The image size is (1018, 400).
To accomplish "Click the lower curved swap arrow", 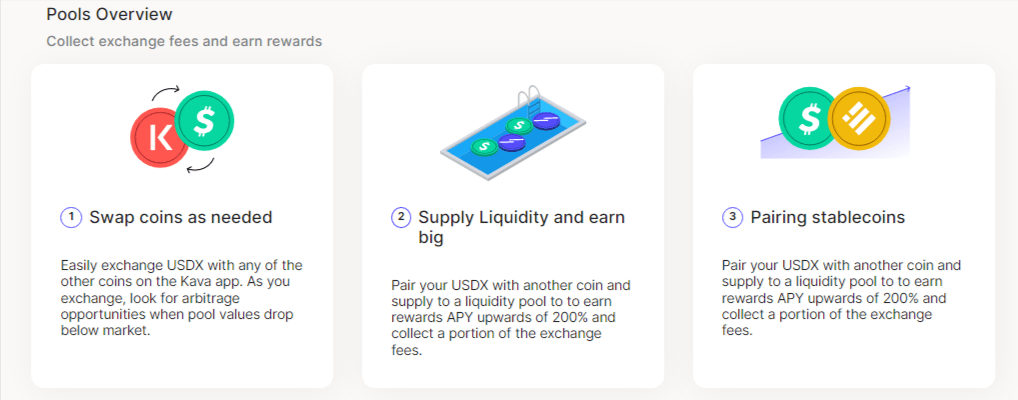I will [200, 166].
